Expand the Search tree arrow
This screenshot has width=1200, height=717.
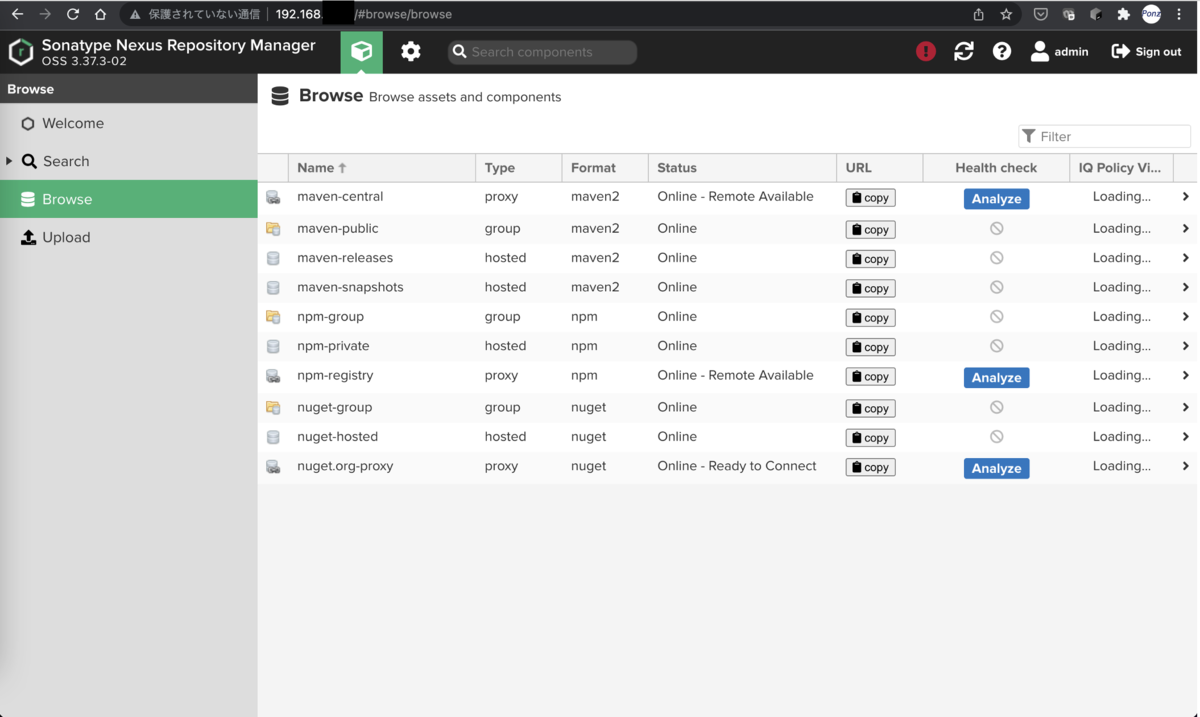[x=9, y=161]
